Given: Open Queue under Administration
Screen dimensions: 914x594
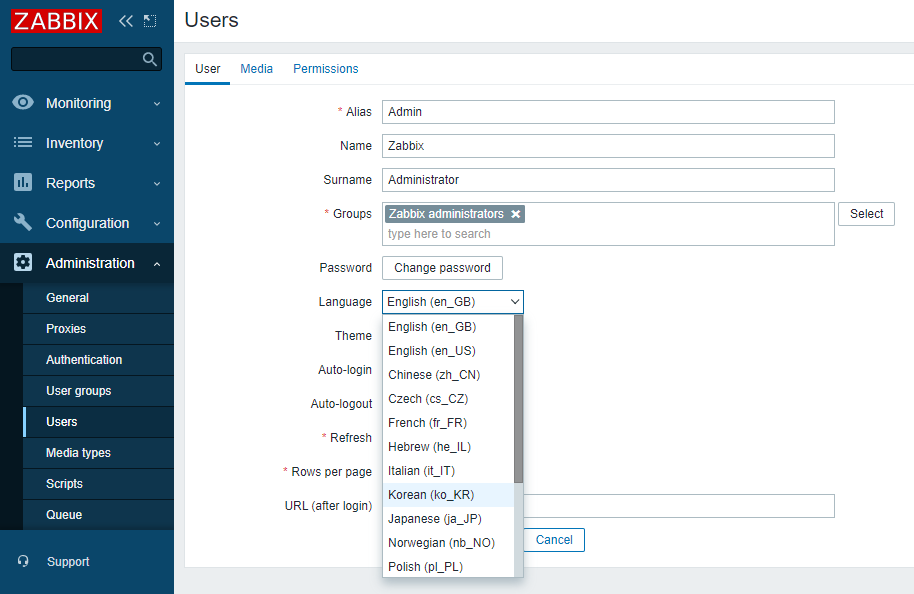Looking at the screenshot, I should pyautogui.click(x=98, y=515).
